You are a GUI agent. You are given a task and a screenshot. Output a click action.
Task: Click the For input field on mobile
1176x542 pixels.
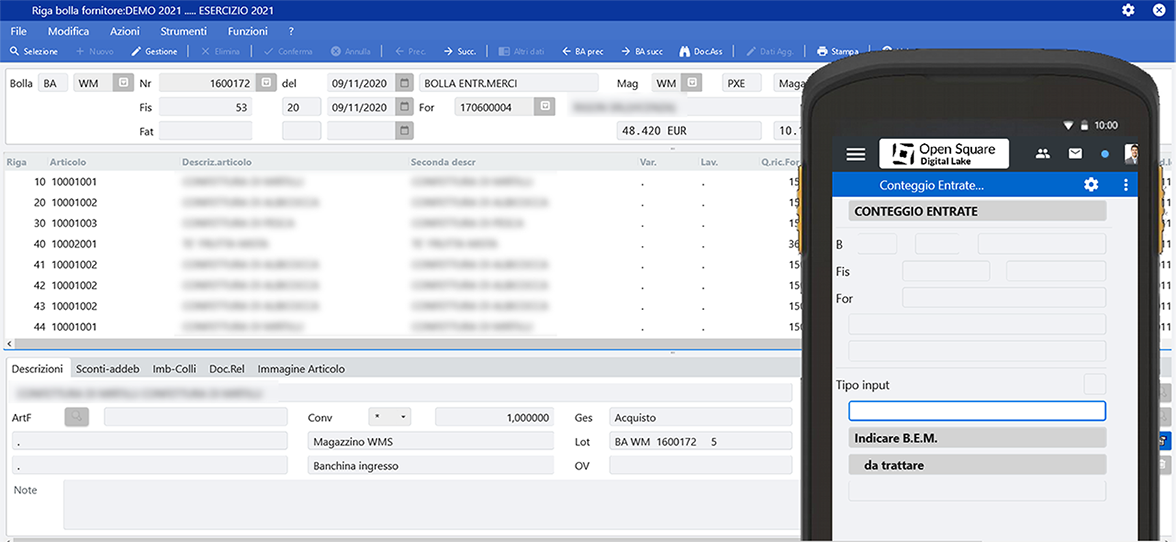[x=1004, y=298]
